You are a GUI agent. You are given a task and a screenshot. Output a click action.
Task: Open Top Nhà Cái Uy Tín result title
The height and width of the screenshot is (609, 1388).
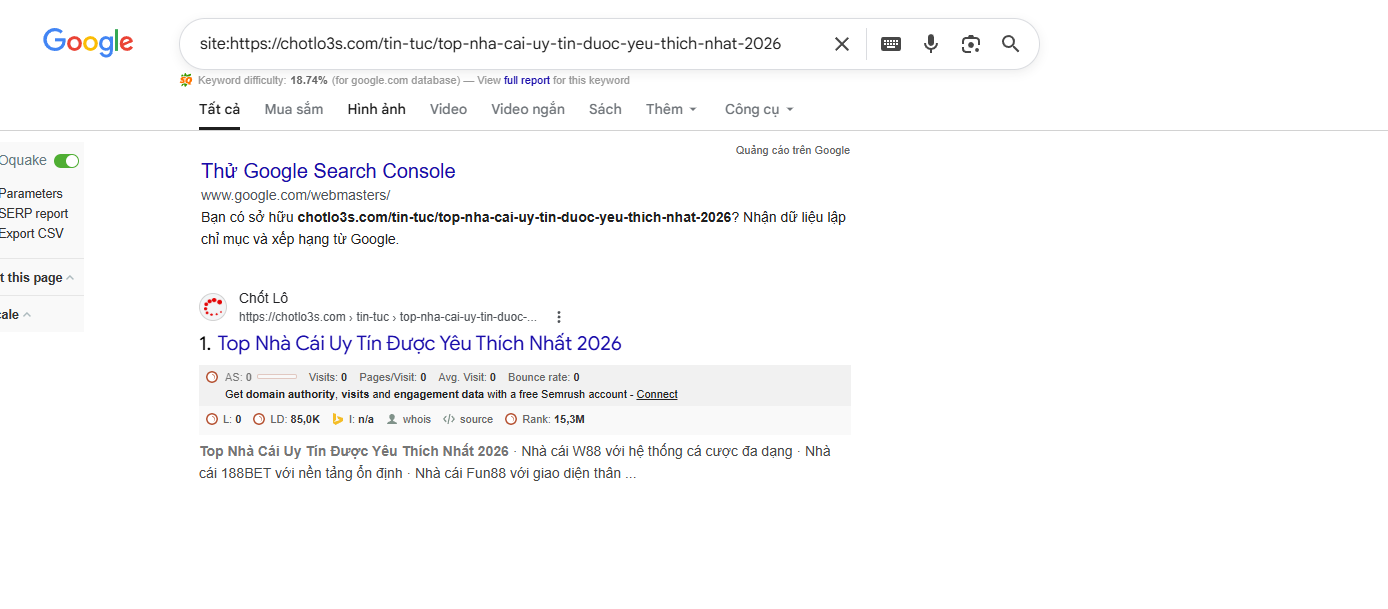pos(419,343)
